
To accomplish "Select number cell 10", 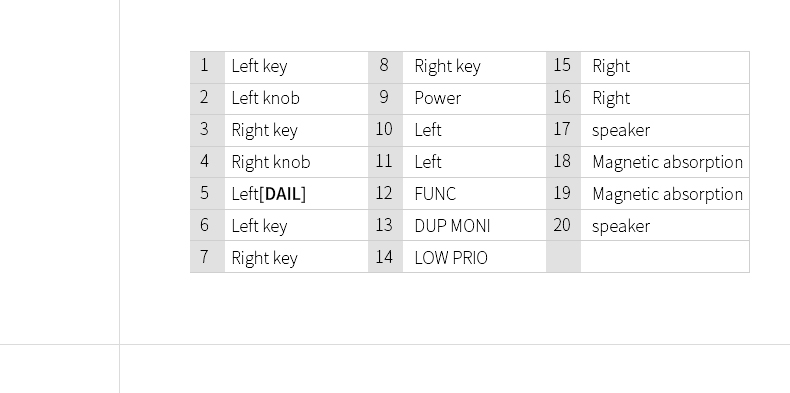I will coord(385,130).
